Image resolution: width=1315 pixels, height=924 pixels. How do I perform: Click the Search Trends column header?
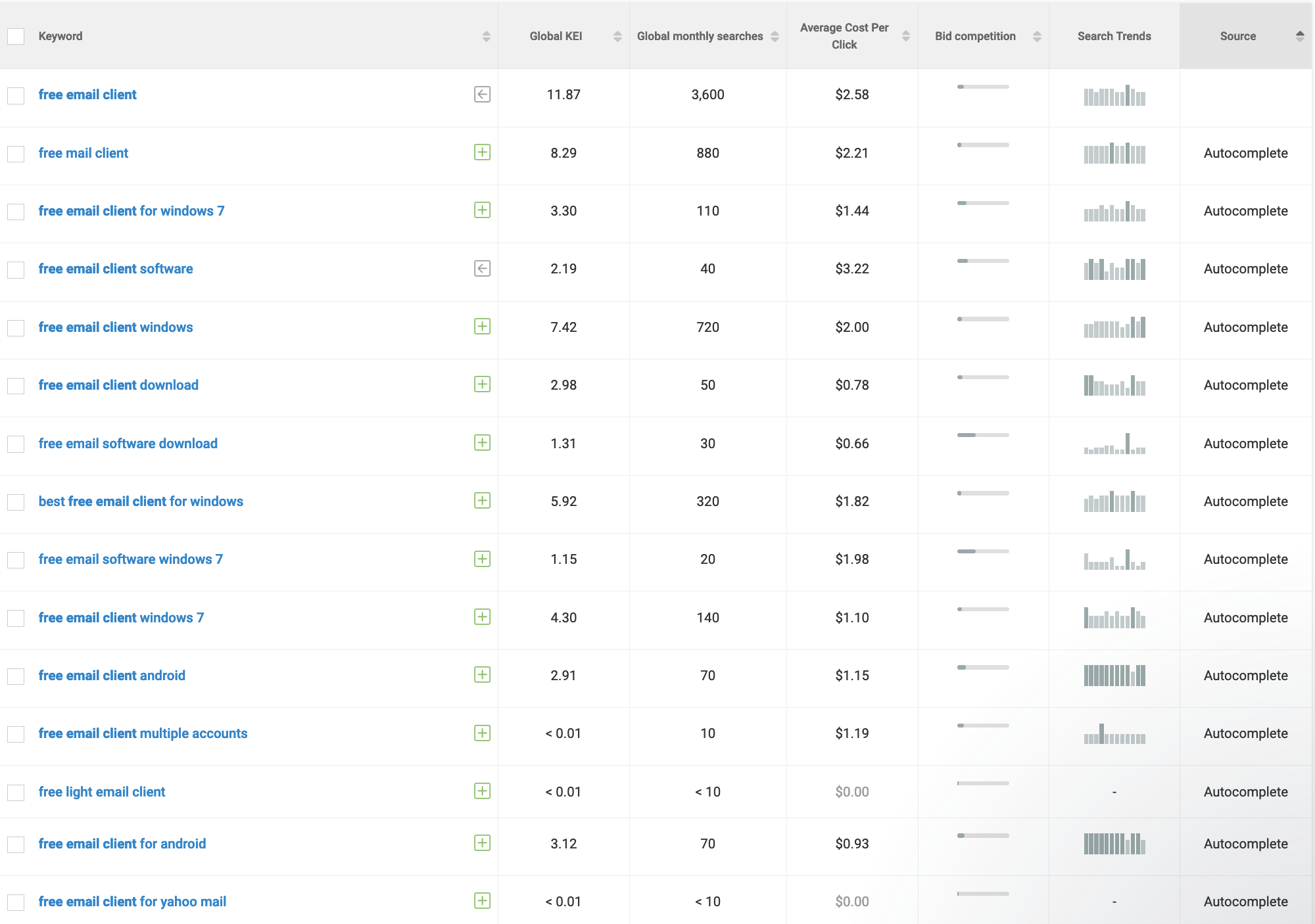[1114, 36]
